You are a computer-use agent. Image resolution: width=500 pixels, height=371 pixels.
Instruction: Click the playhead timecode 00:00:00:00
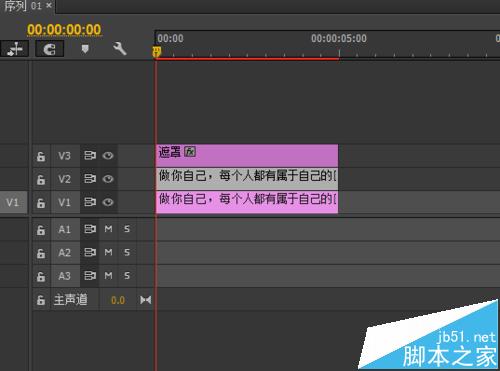tap(64, 30)
